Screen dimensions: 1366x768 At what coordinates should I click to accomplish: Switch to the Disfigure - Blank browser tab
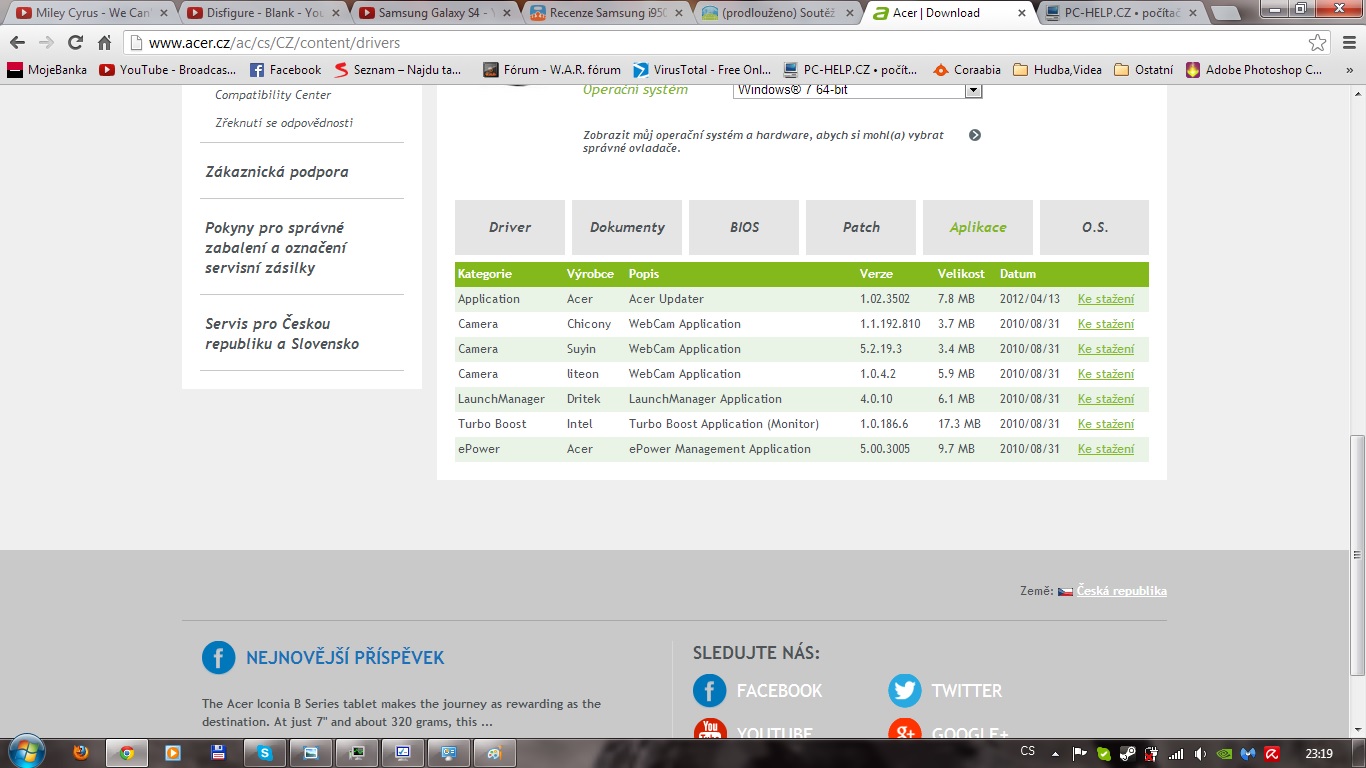[x=261, y=13]
